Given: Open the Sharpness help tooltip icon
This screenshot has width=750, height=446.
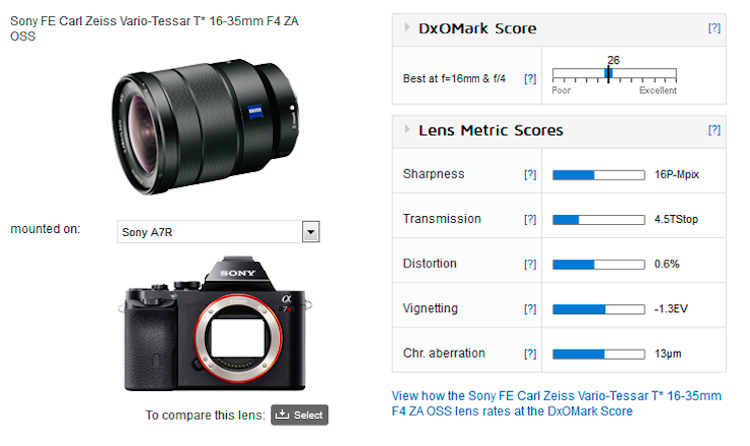Looking at the screenshot, I should 530,174.
